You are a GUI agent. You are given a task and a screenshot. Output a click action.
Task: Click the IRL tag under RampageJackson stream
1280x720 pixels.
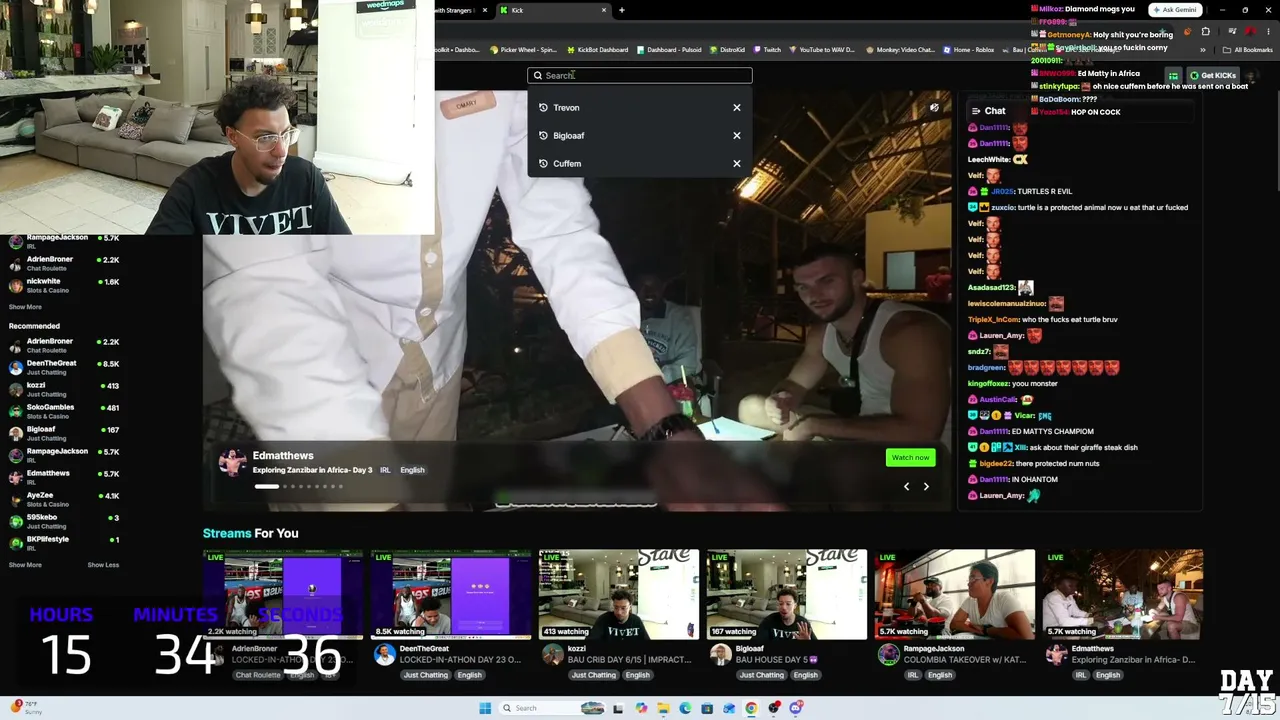[913, 675]
